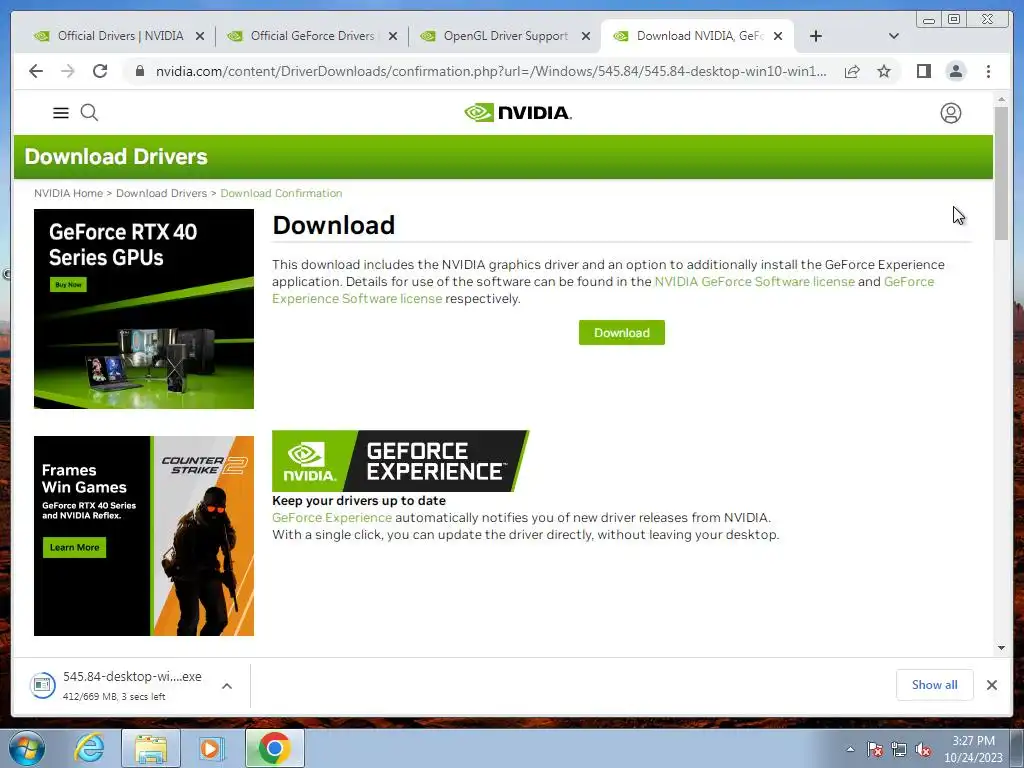Click the NVIDIA logo in page header

pyautogui.click(x=518, y=113)
